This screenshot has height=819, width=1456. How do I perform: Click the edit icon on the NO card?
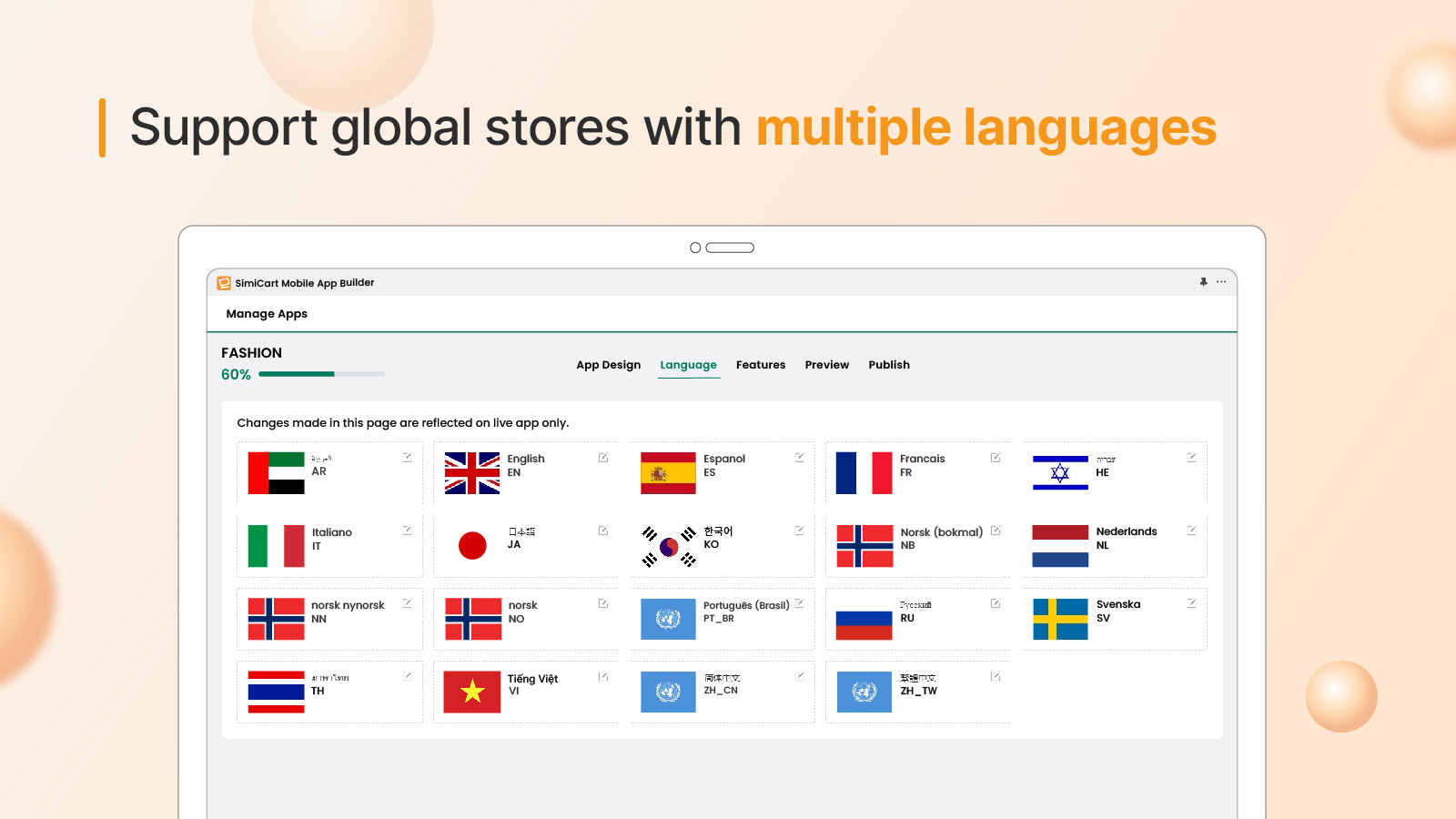(x=603, y=603)
